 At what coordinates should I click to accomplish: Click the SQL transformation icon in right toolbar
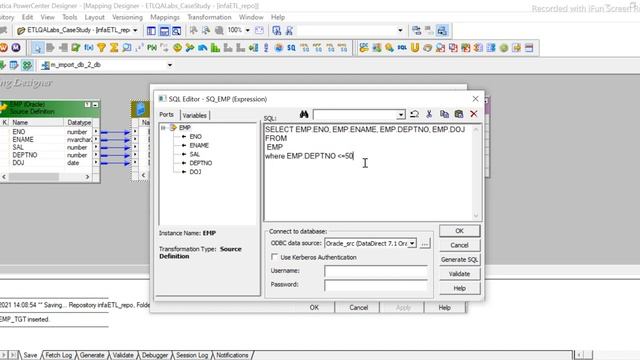[x=402, y=48]
